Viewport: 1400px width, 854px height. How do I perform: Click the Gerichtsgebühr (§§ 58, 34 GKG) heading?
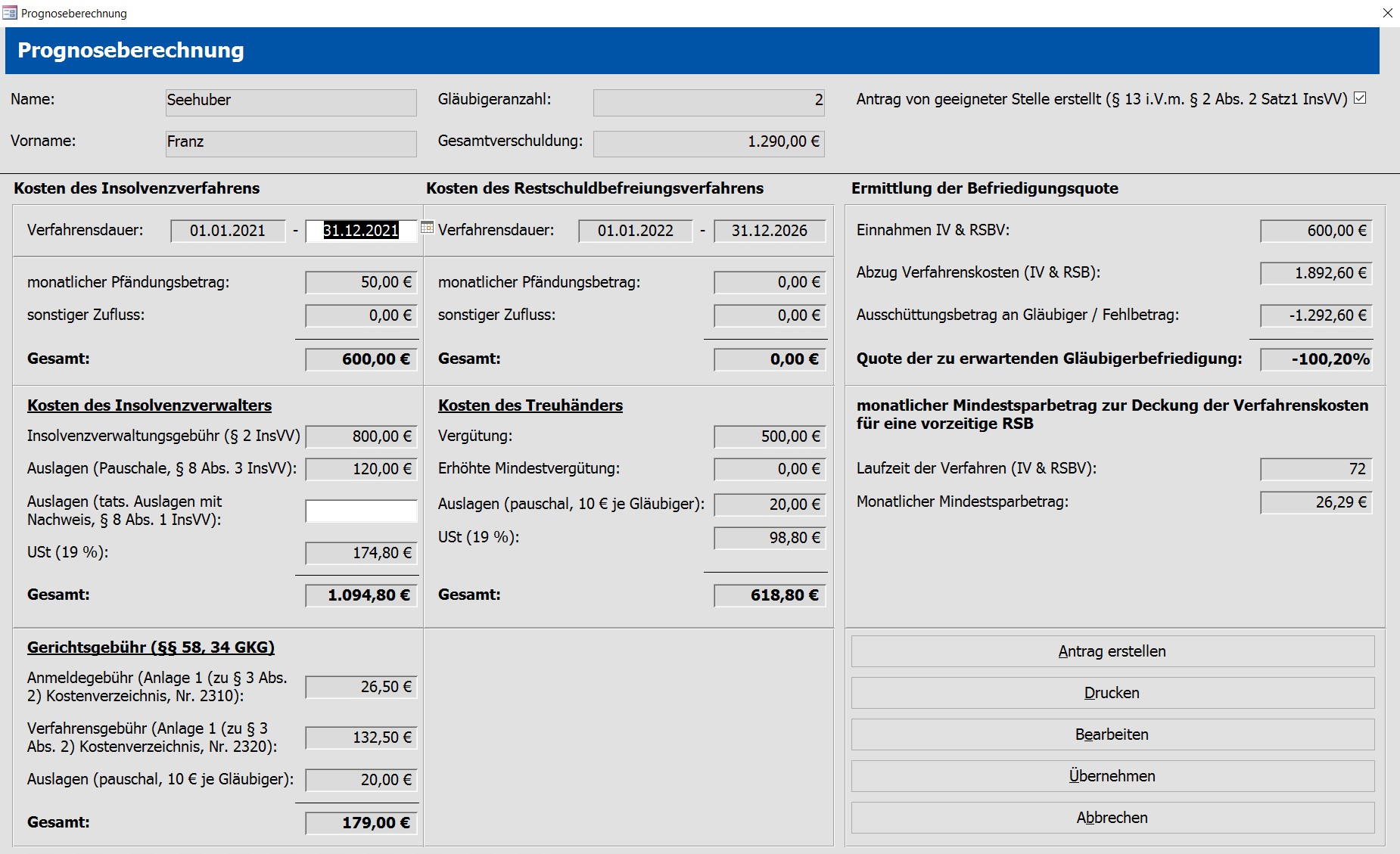151,647
